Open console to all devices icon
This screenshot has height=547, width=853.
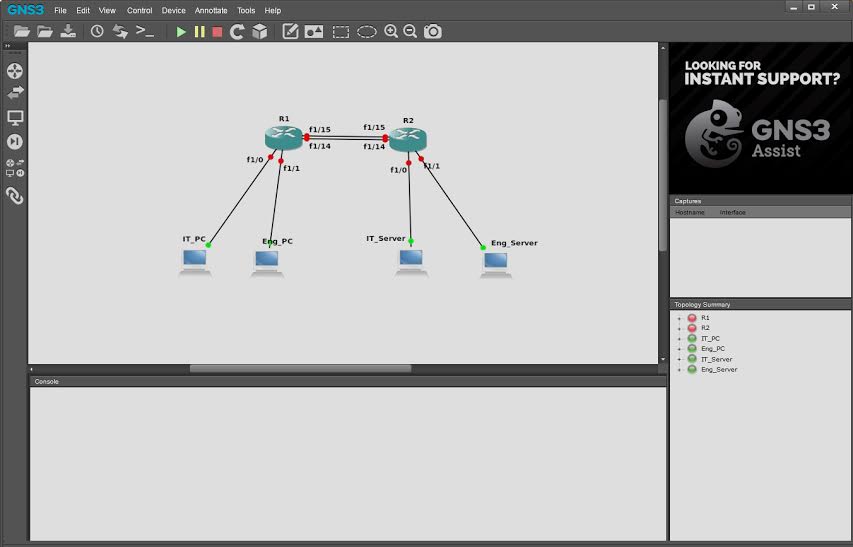(x=145, y=32)
